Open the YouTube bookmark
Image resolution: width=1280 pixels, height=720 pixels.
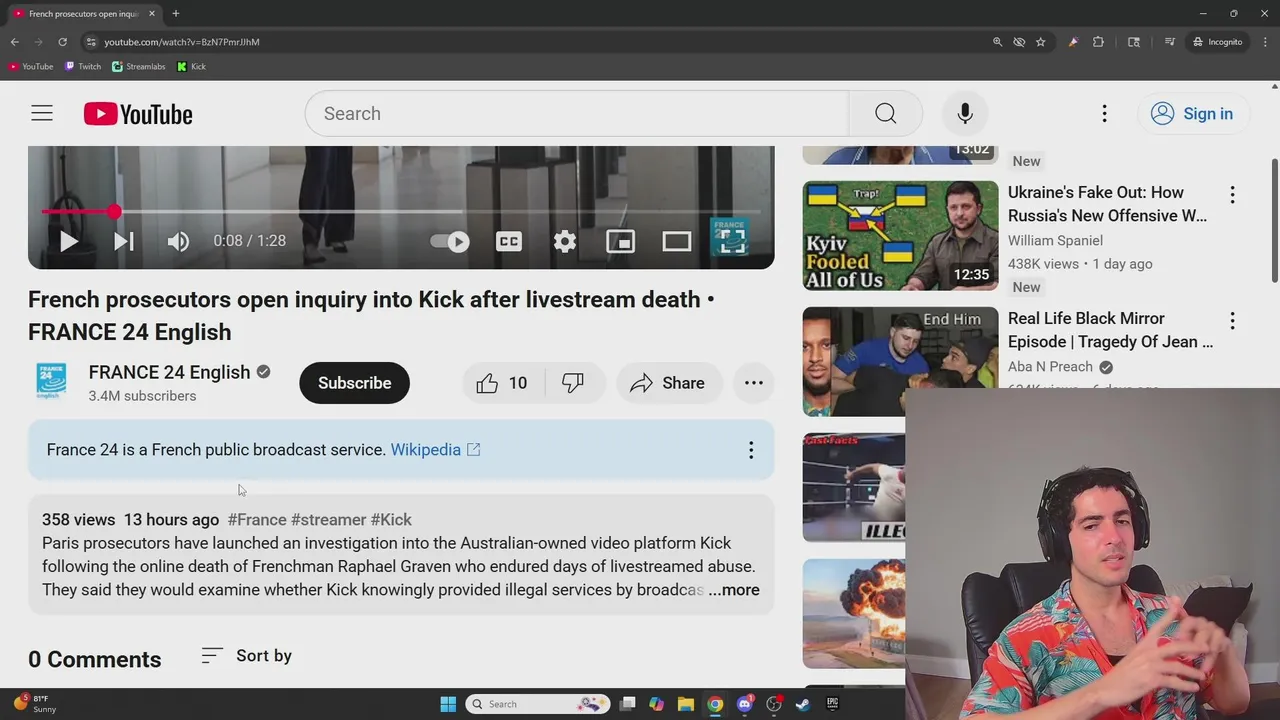(x=31, y=67)
